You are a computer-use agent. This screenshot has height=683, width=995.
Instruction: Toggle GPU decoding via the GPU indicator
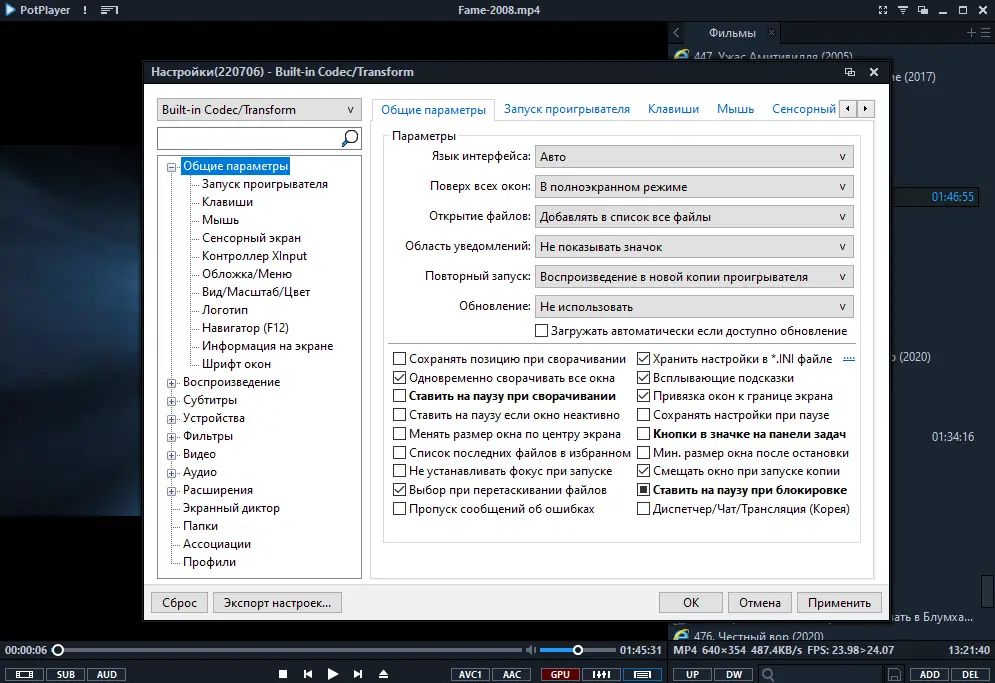point(559,674)
